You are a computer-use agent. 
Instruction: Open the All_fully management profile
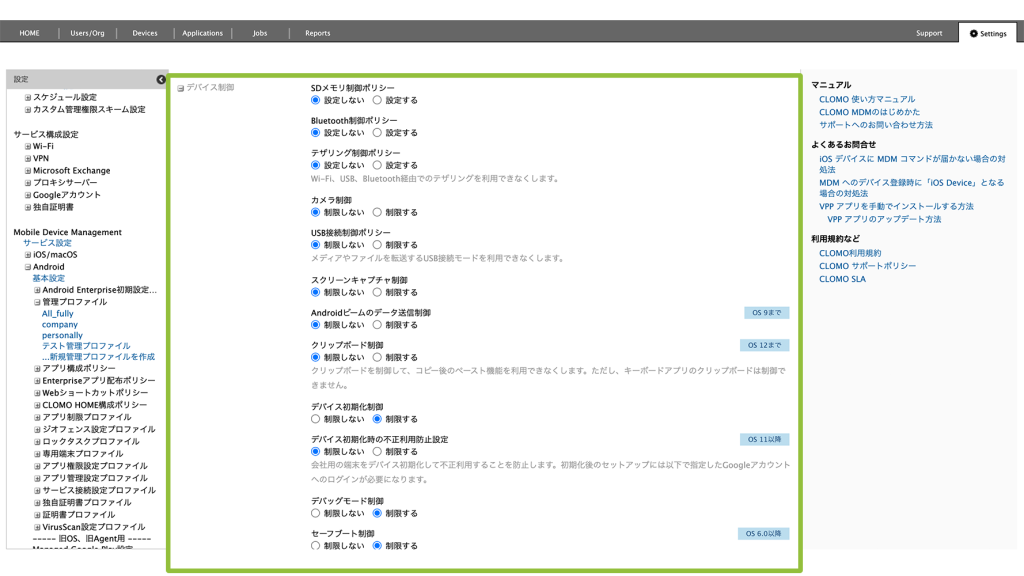coord(57,314)
